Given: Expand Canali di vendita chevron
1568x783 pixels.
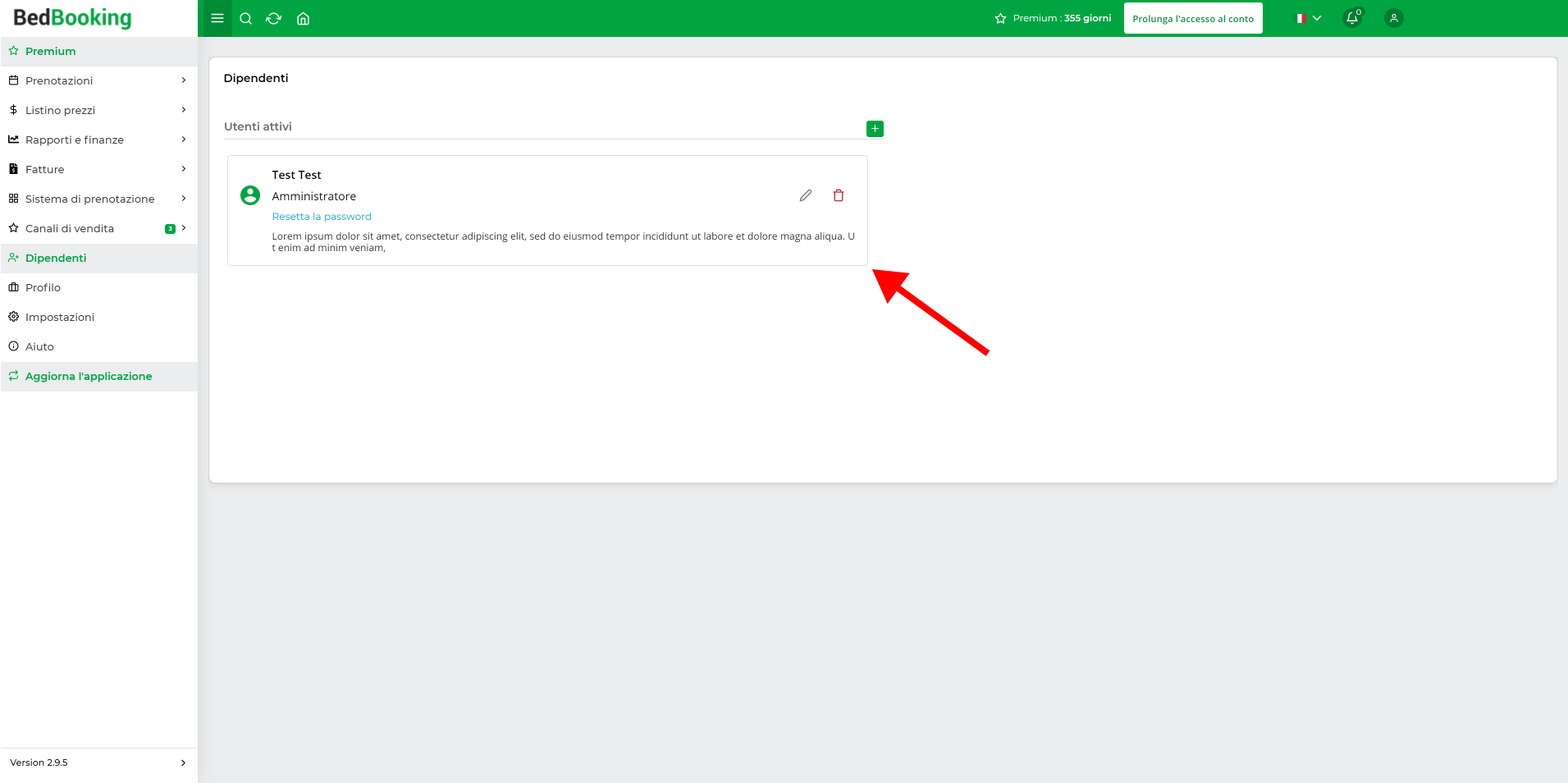Looking at the screenshot, I should [184, 228].
